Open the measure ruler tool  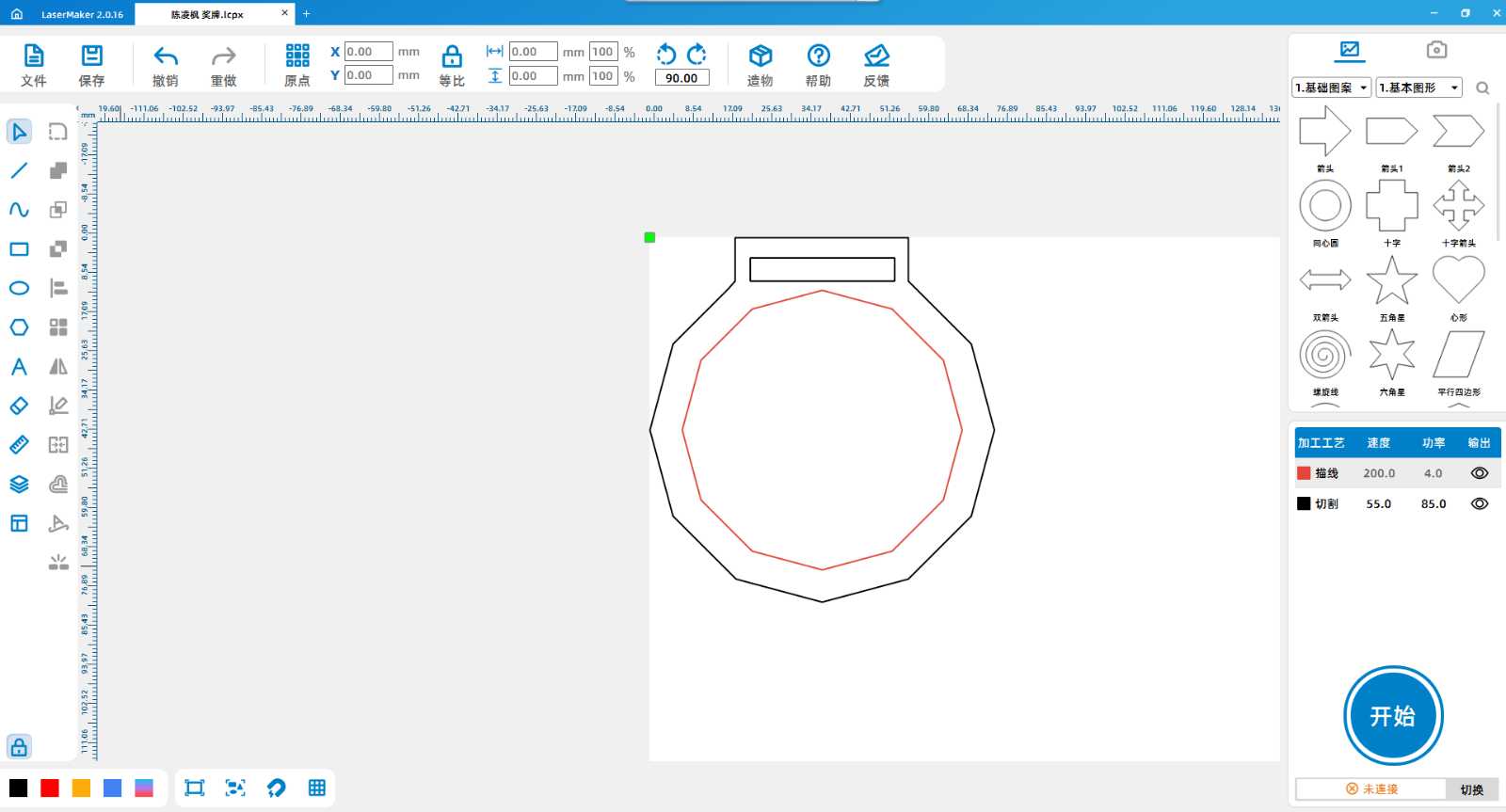pos(19,445)
